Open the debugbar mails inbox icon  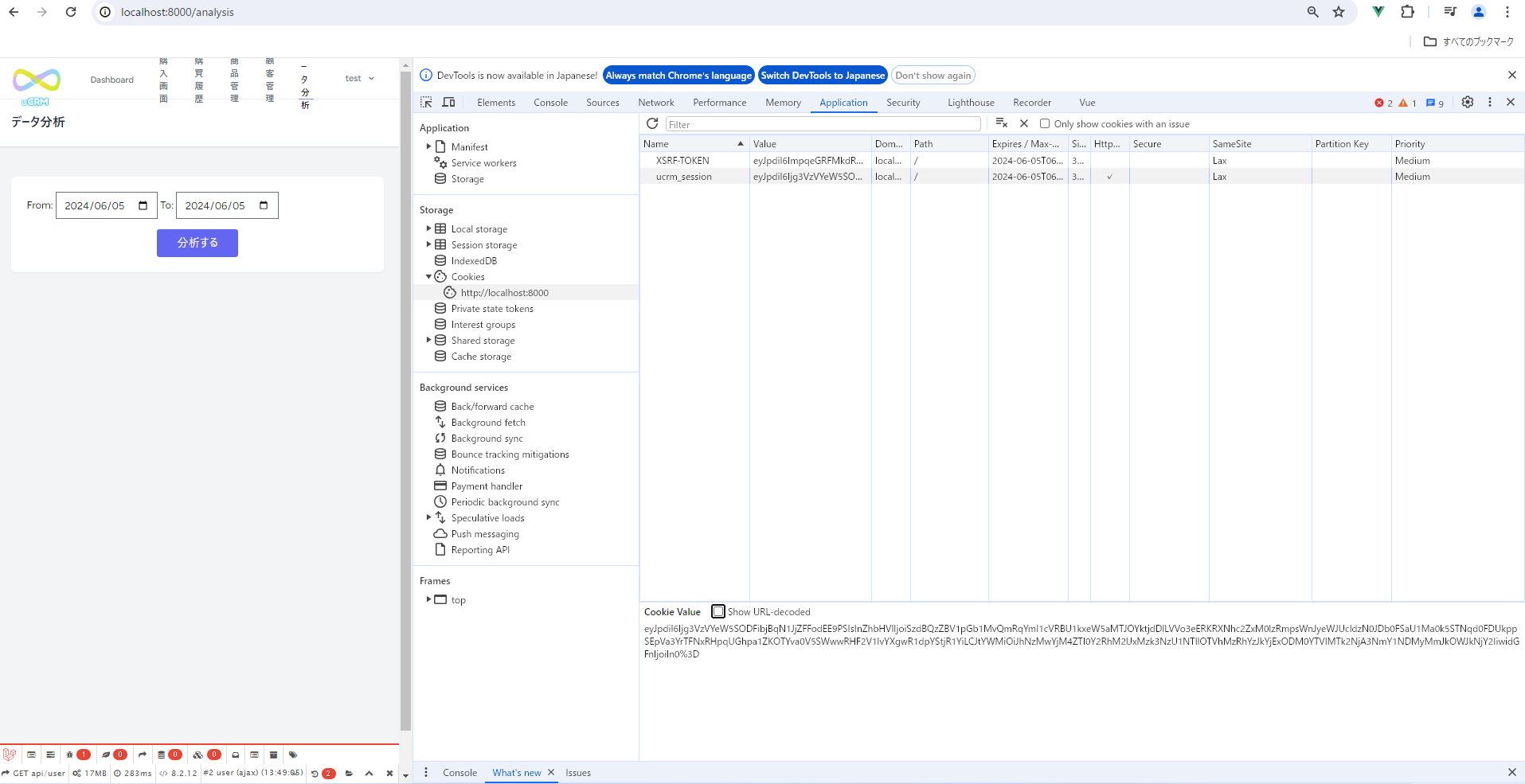tap(236, 755)
